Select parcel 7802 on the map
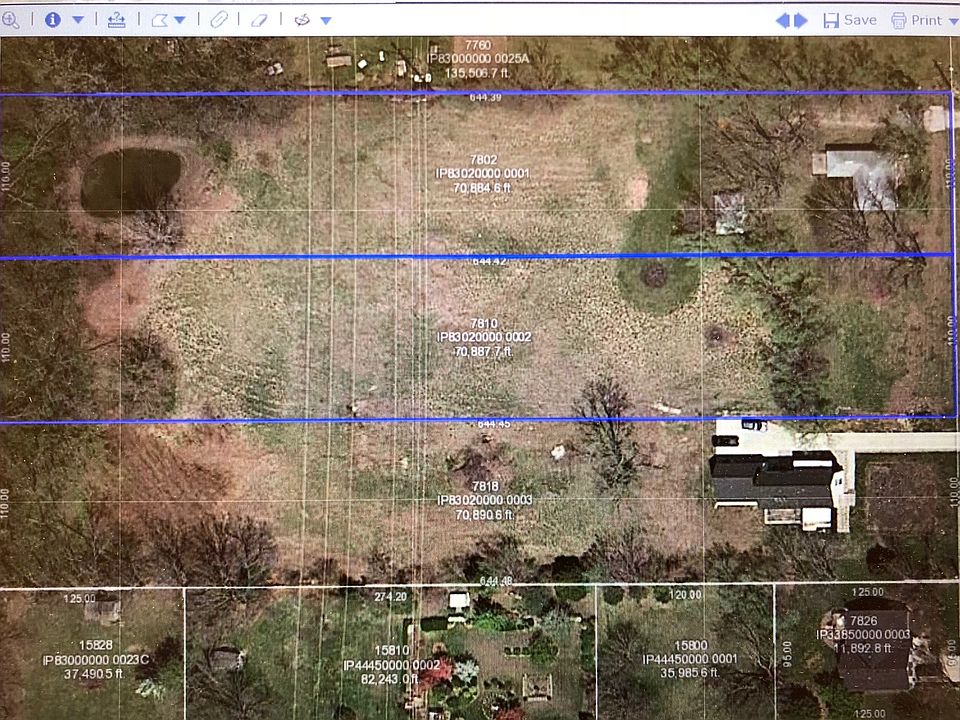 click(484, 173)
